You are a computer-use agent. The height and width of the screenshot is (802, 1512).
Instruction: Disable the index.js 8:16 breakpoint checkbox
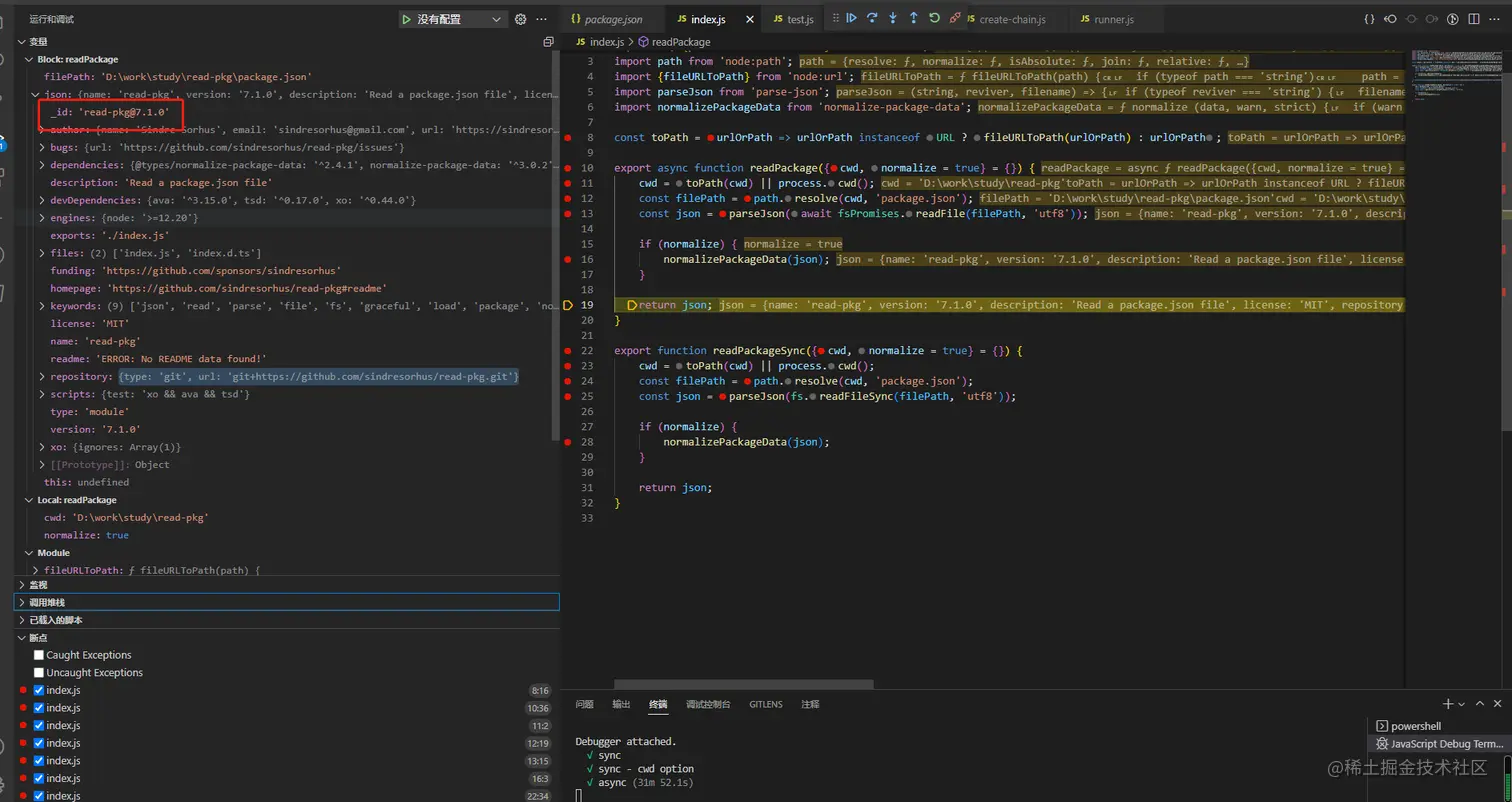coord(39,691)
